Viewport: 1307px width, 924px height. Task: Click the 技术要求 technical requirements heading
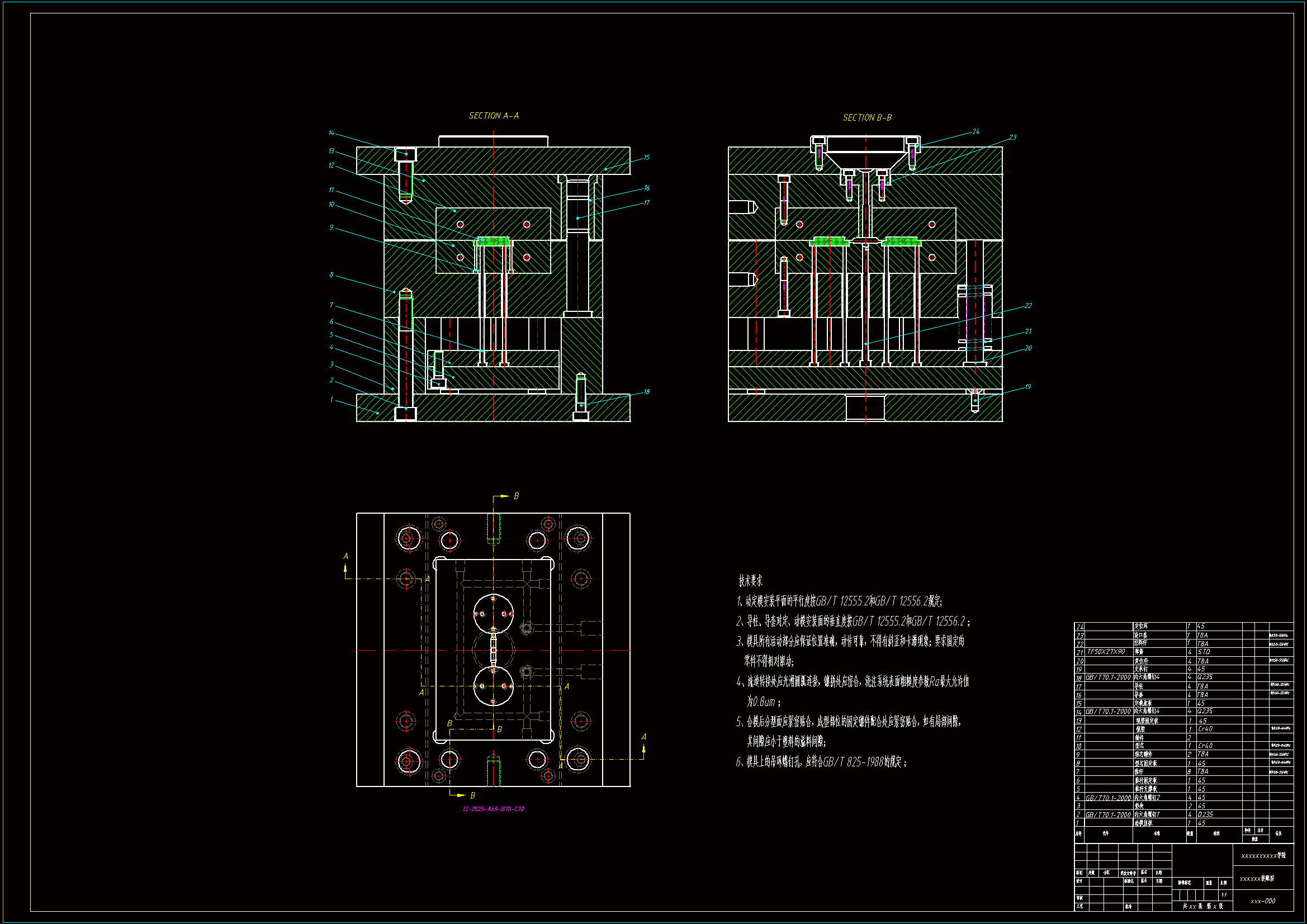pyautogui.click(x=750, y=581)
